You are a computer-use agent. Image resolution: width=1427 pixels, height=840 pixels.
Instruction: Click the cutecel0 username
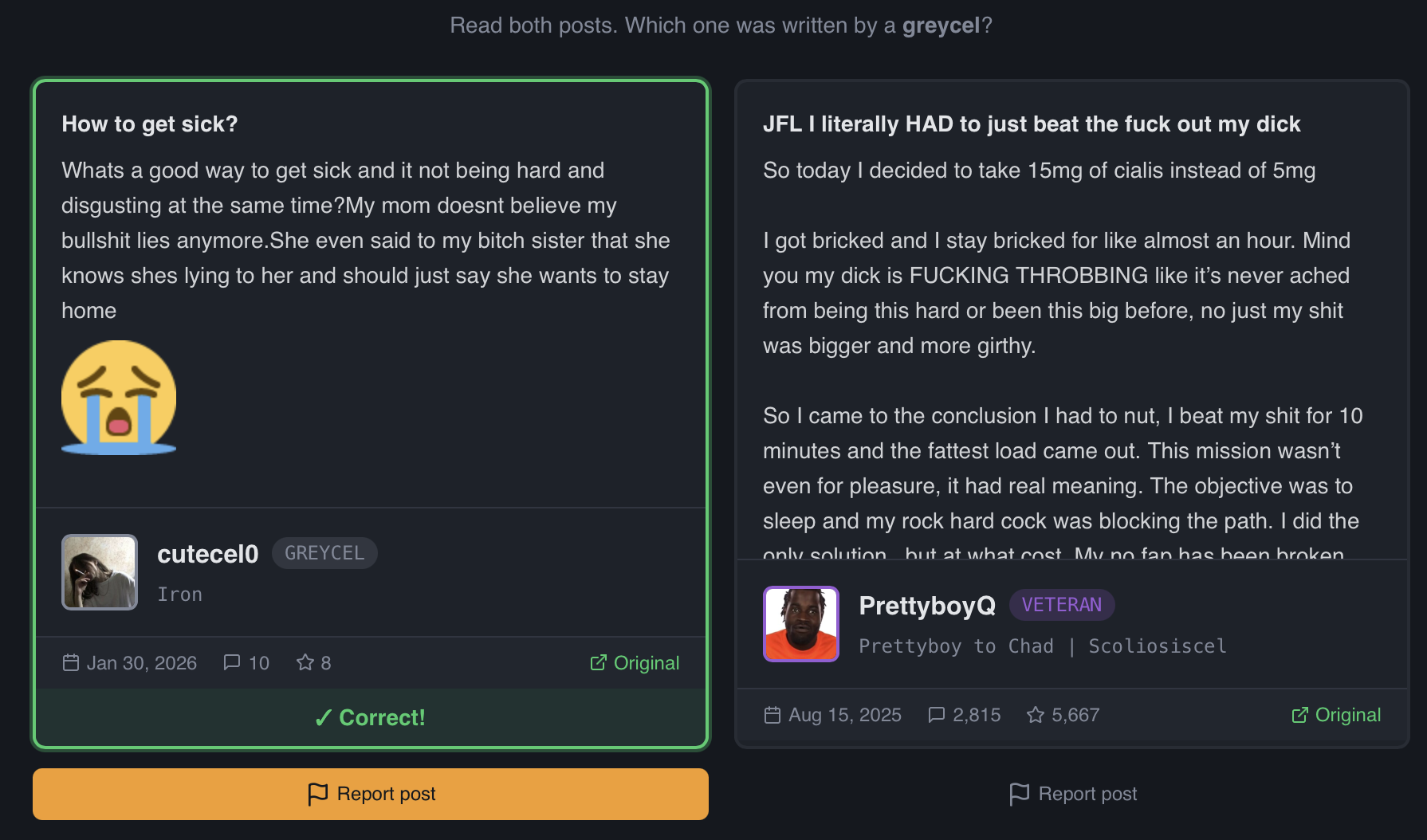click(208, 554)
